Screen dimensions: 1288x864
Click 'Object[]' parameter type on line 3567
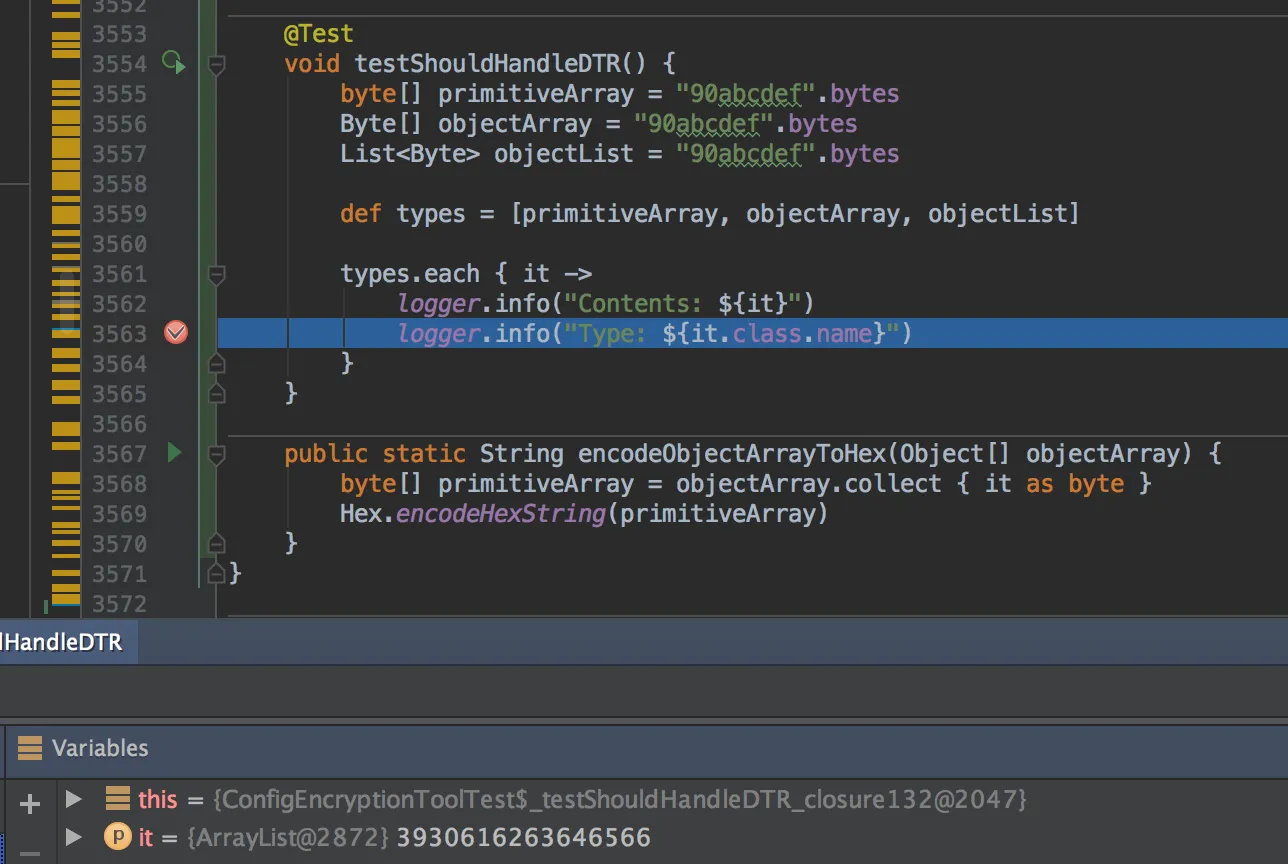tap(955, 454)
